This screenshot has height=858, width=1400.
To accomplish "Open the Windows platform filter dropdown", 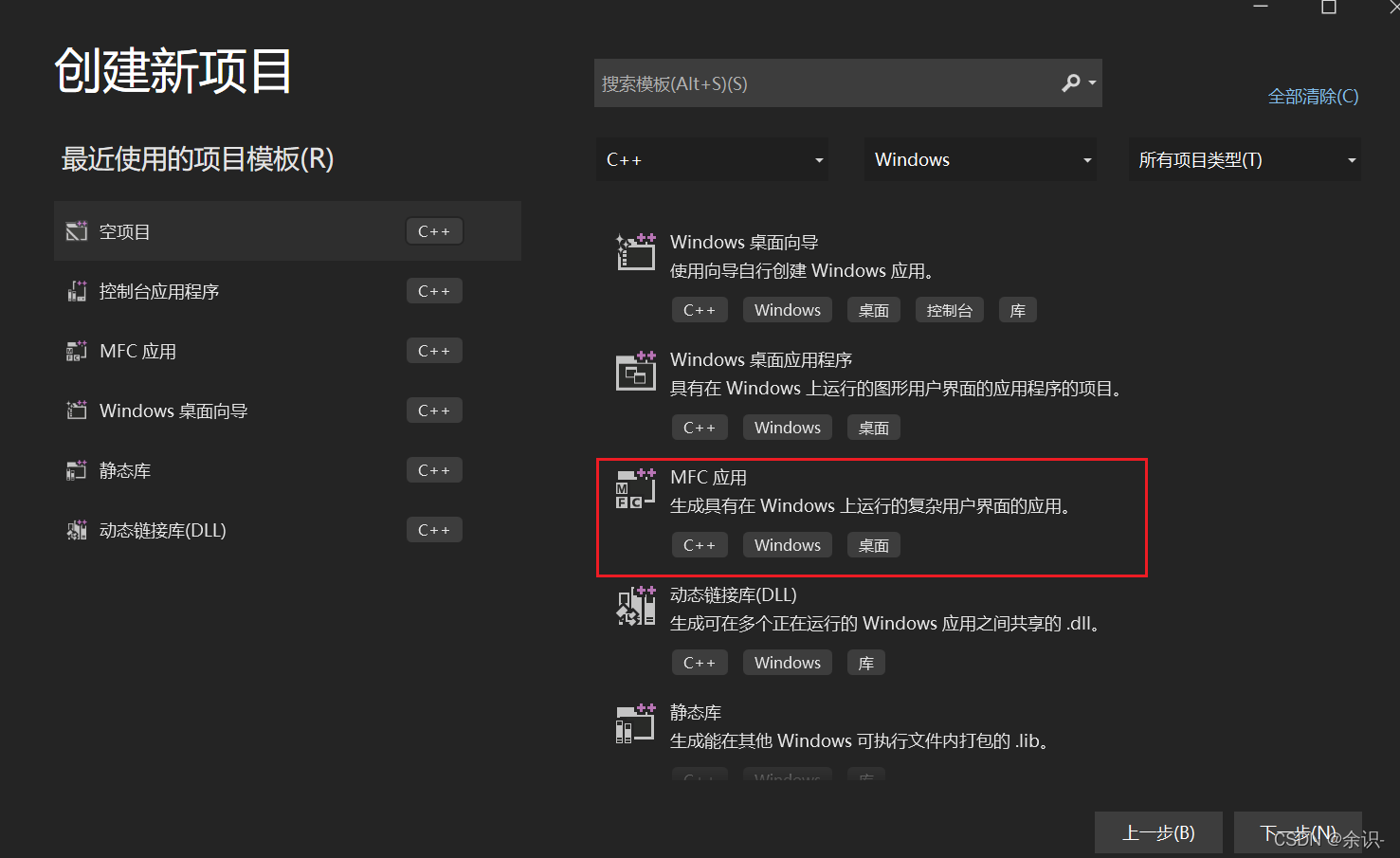I will (x=980, y=159).
